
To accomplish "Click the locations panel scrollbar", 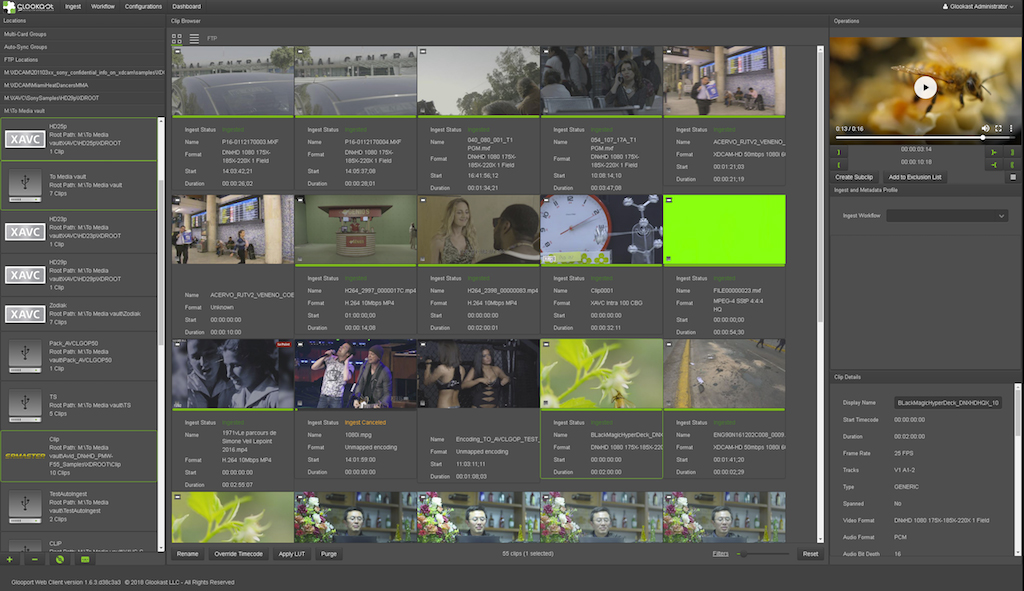I will [x=161, y=334].
